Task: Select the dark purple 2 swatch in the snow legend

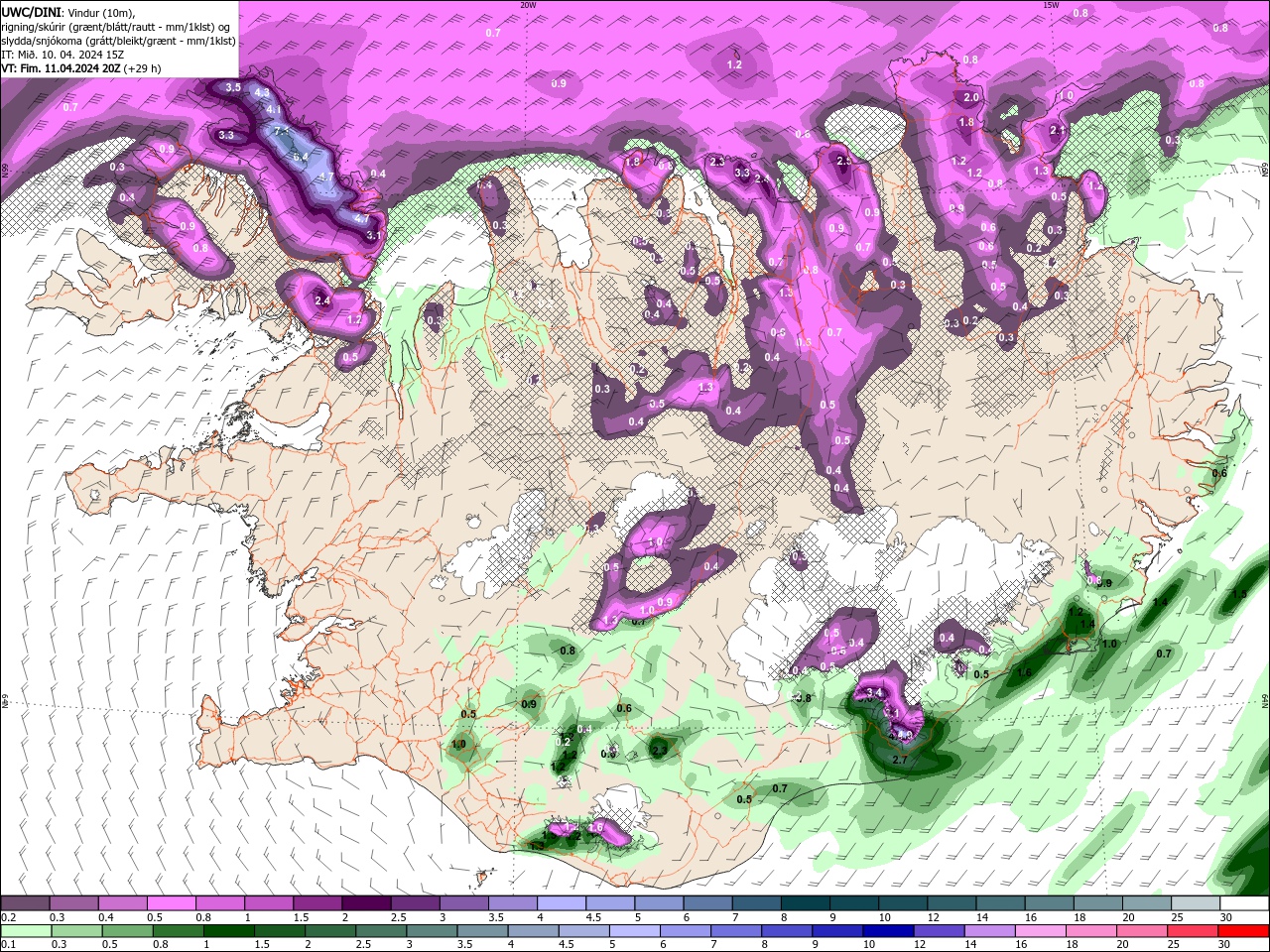Action: point(365,902)
